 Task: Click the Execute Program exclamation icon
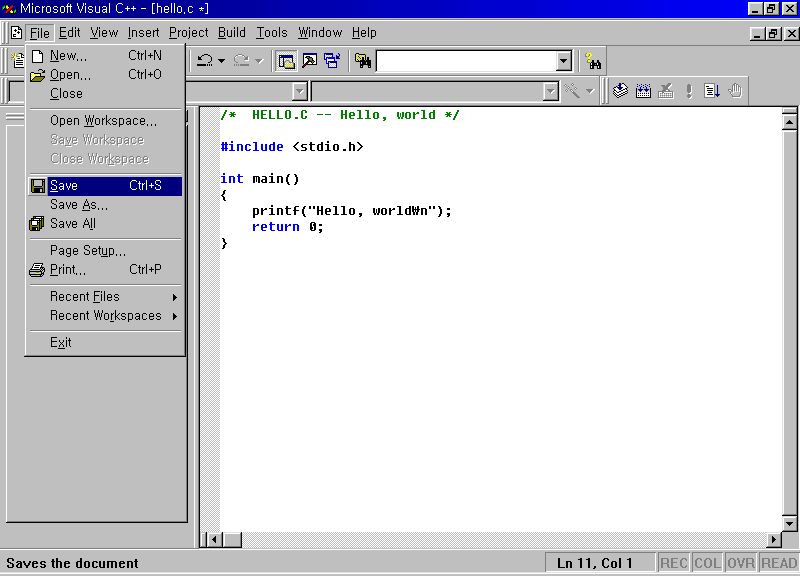[689, 91]
